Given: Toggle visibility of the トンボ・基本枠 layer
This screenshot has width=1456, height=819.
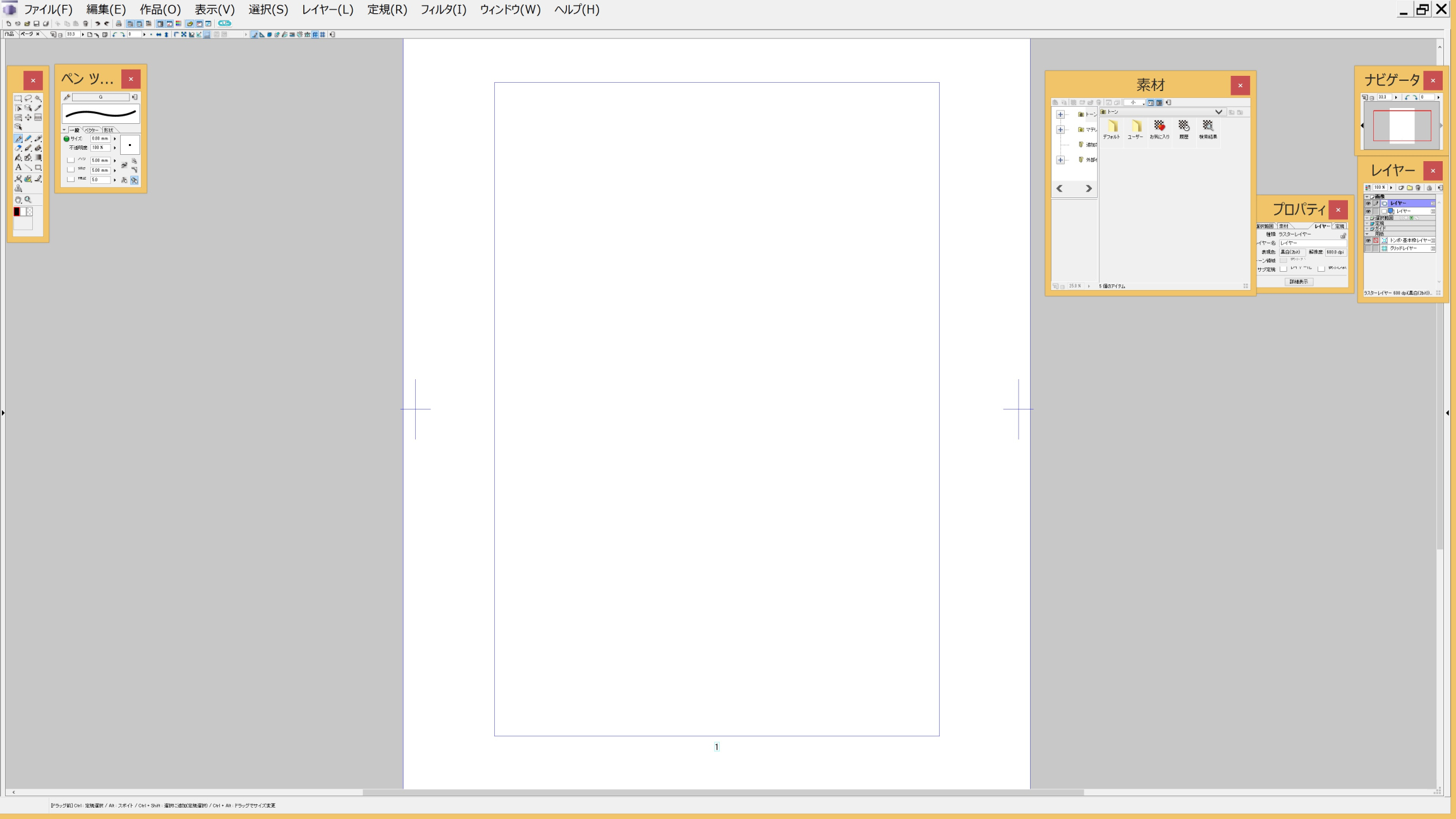Looking at the screenshot, I should point(1368,241).
